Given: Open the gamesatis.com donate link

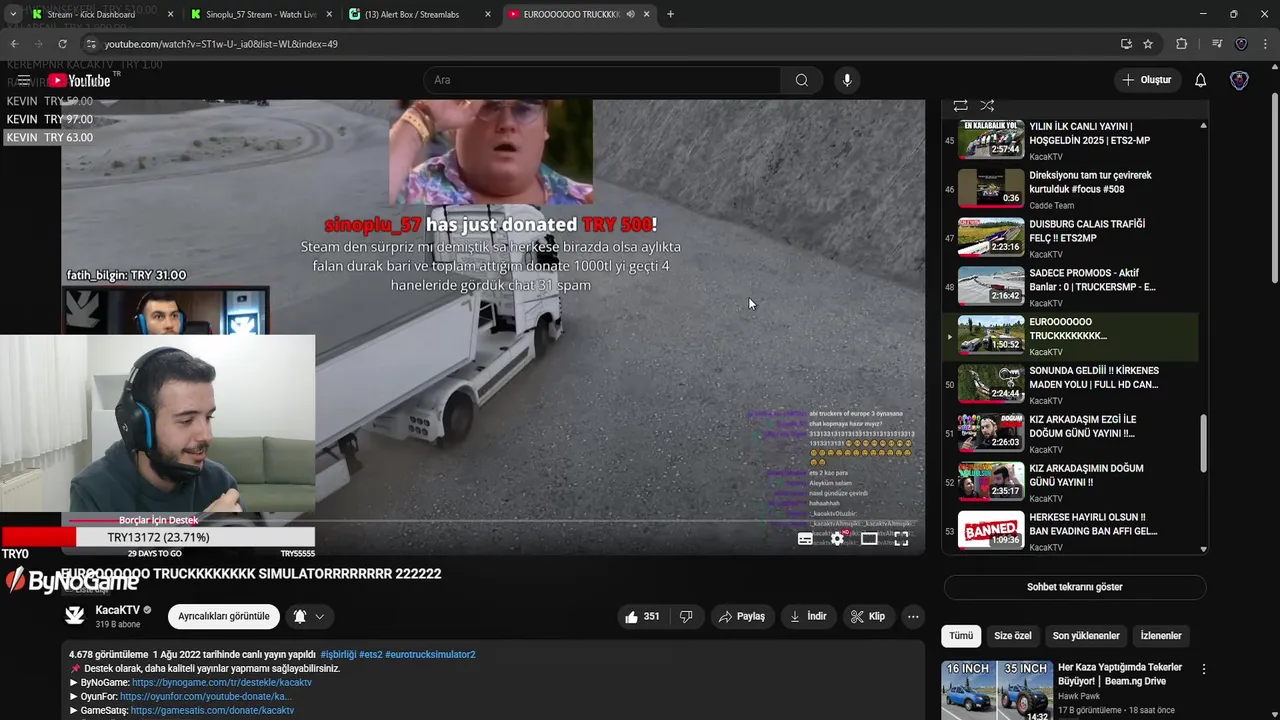Looking at the screenshot, I should 212,711.
